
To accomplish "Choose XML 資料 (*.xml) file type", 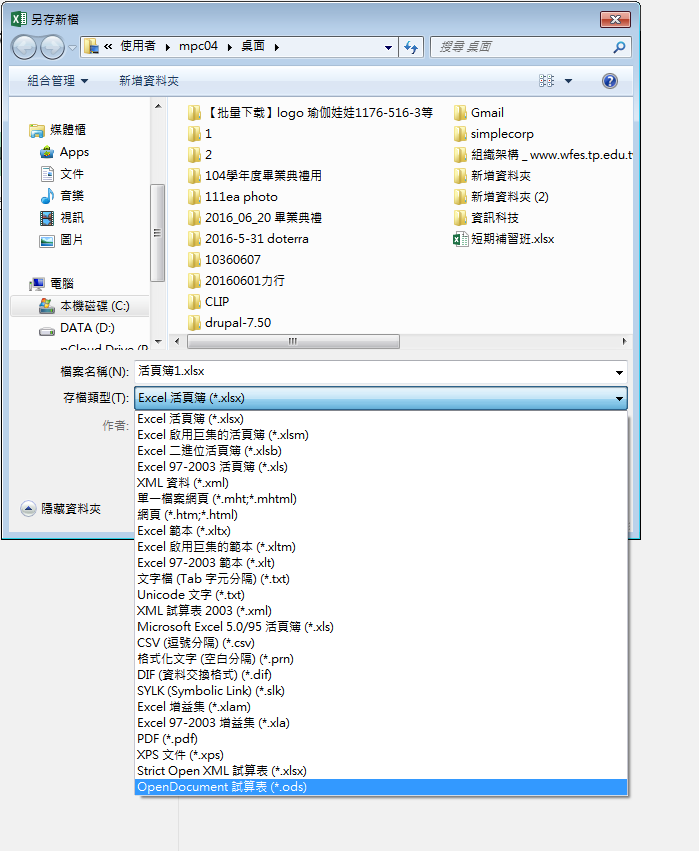I will (380, 482).
